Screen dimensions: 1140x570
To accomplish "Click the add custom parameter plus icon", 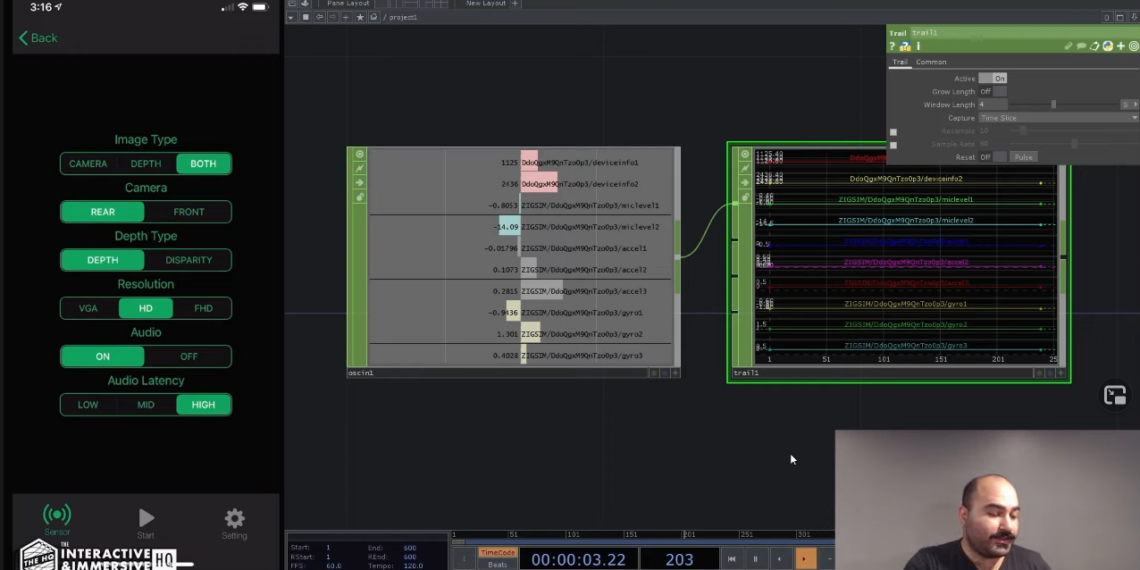I will tap(1120, 46).
